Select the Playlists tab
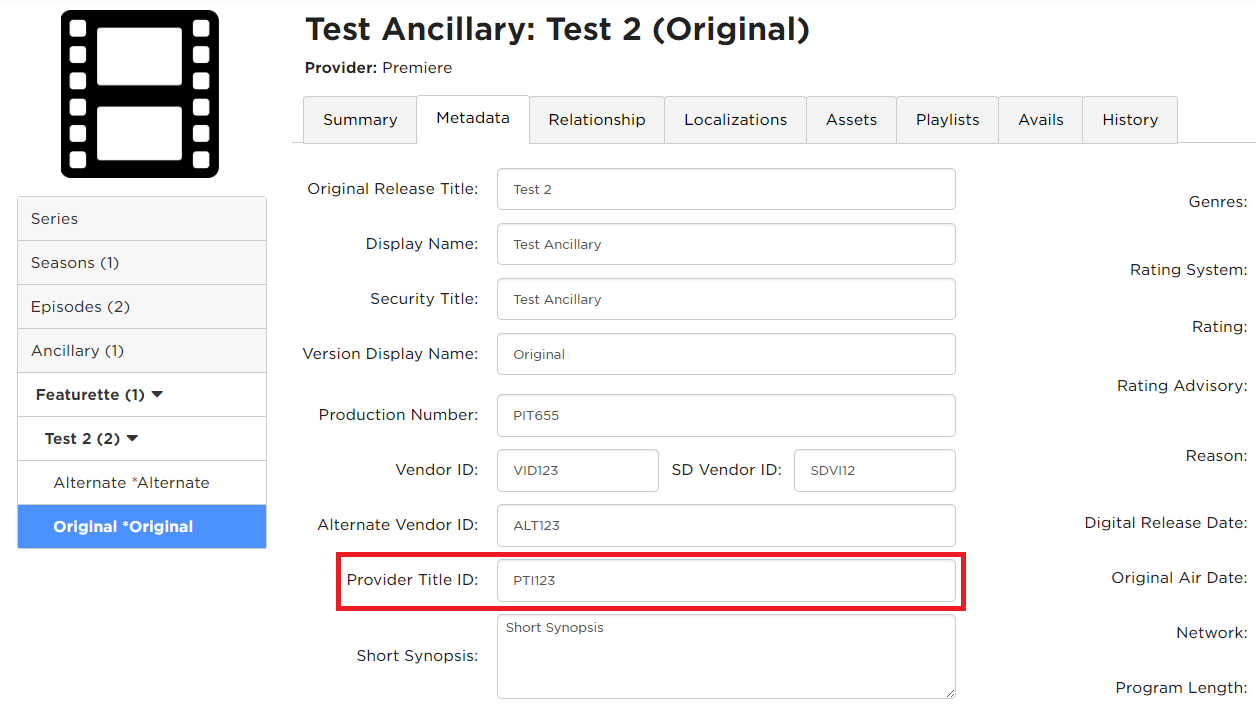This screenshot has height=704, width=1256. (948, 120)
